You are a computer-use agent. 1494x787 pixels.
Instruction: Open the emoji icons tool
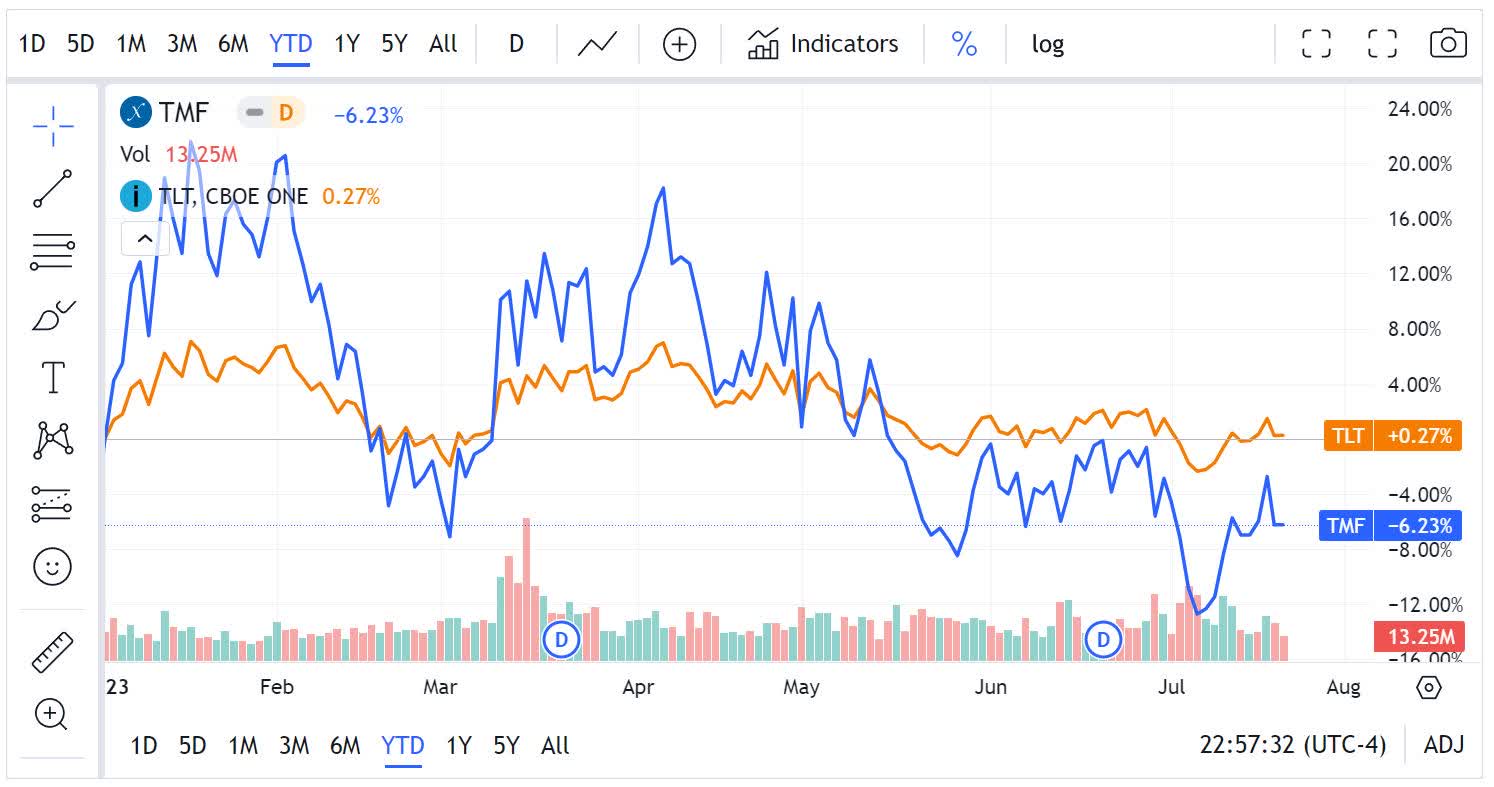(52, 567)
